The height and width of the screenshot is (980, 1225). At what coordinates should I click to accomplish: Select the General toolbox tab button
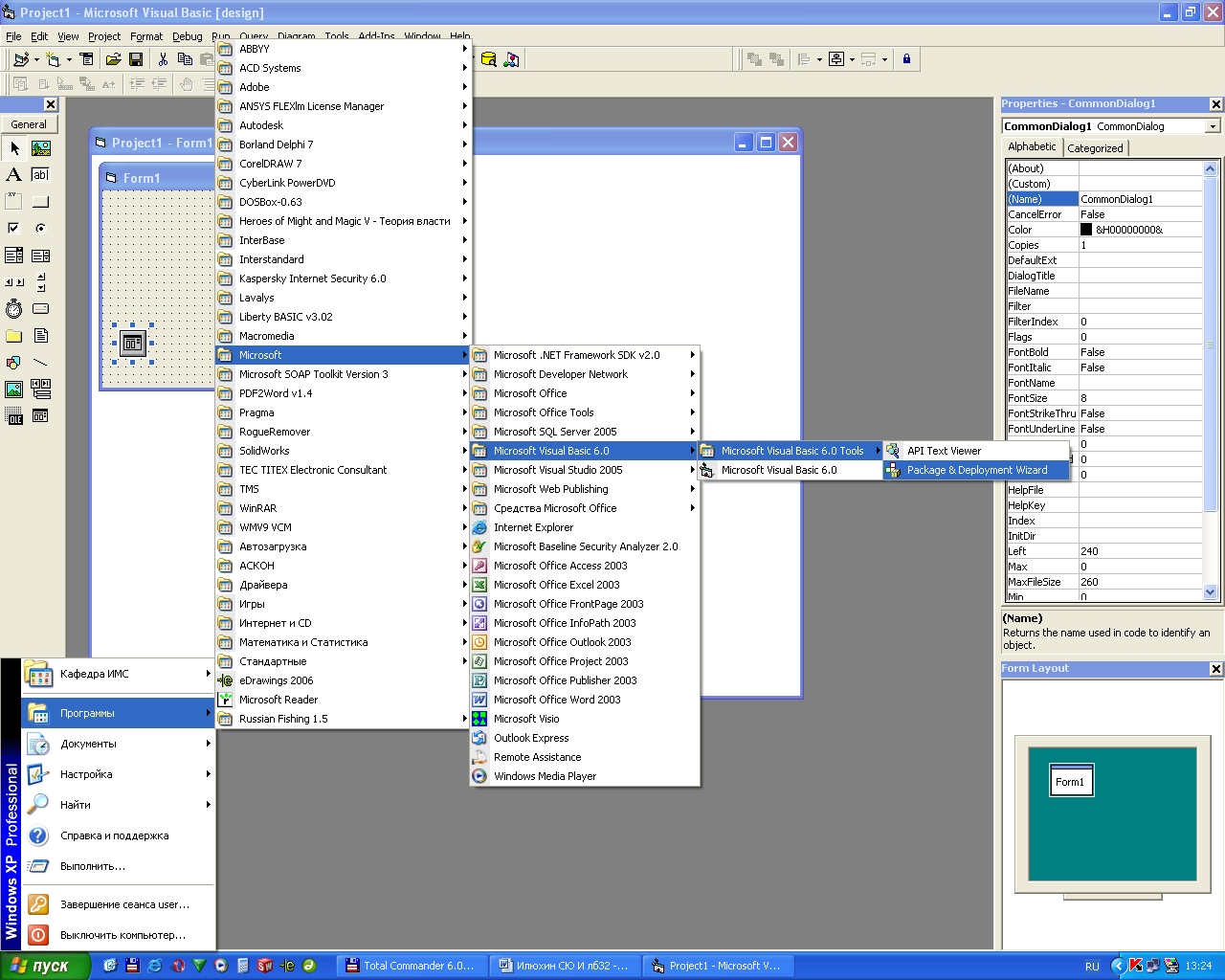pyautogui.click(x=29, y=124)
